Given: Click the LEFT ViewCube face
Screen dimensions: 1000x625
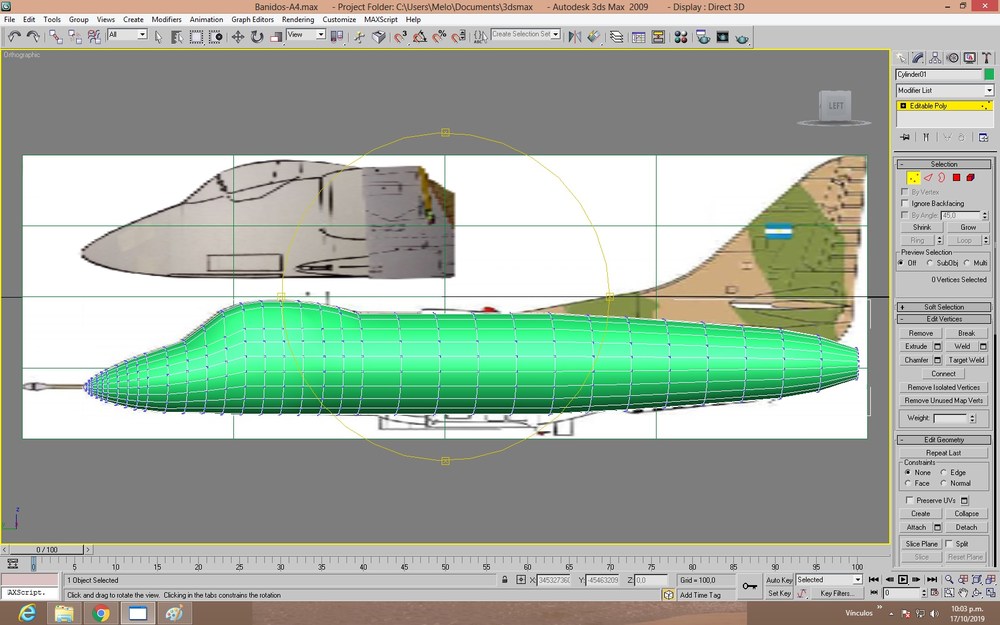Looking at the screenshot, I should coord(835,106).
